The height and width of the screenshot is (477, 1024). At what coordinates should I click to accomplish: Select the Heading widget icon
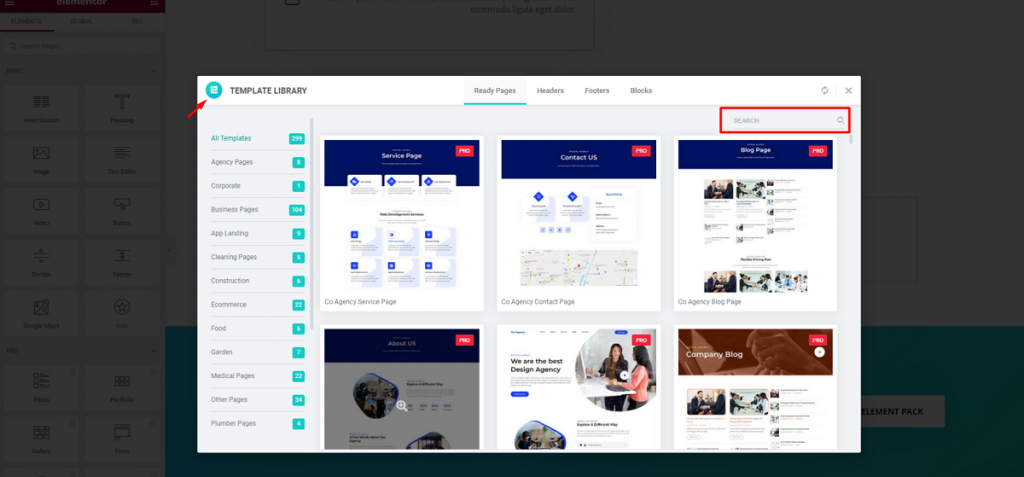[121, 102]
